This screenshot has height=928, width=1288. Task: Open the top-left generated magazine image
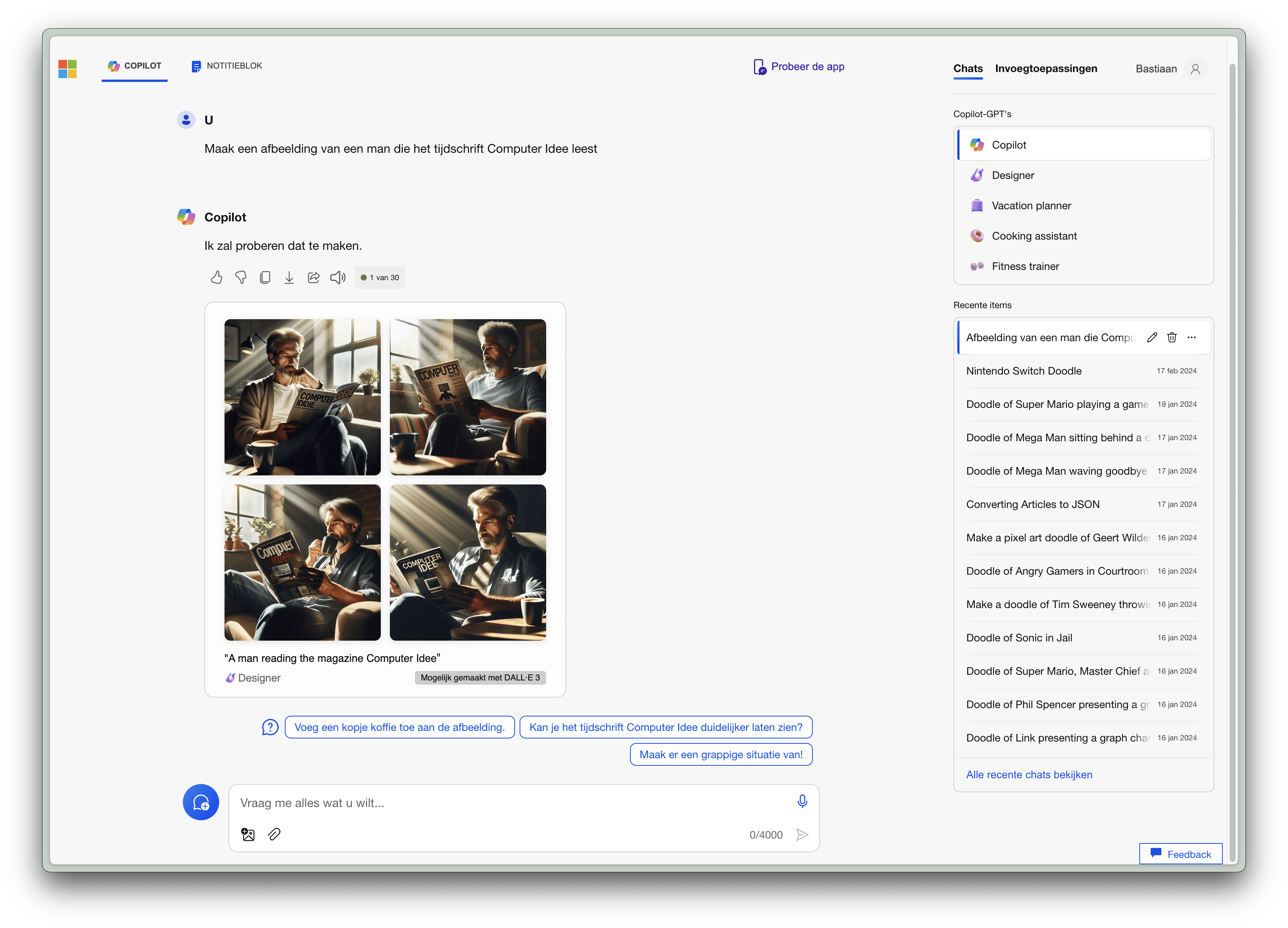tap(302, 397)
